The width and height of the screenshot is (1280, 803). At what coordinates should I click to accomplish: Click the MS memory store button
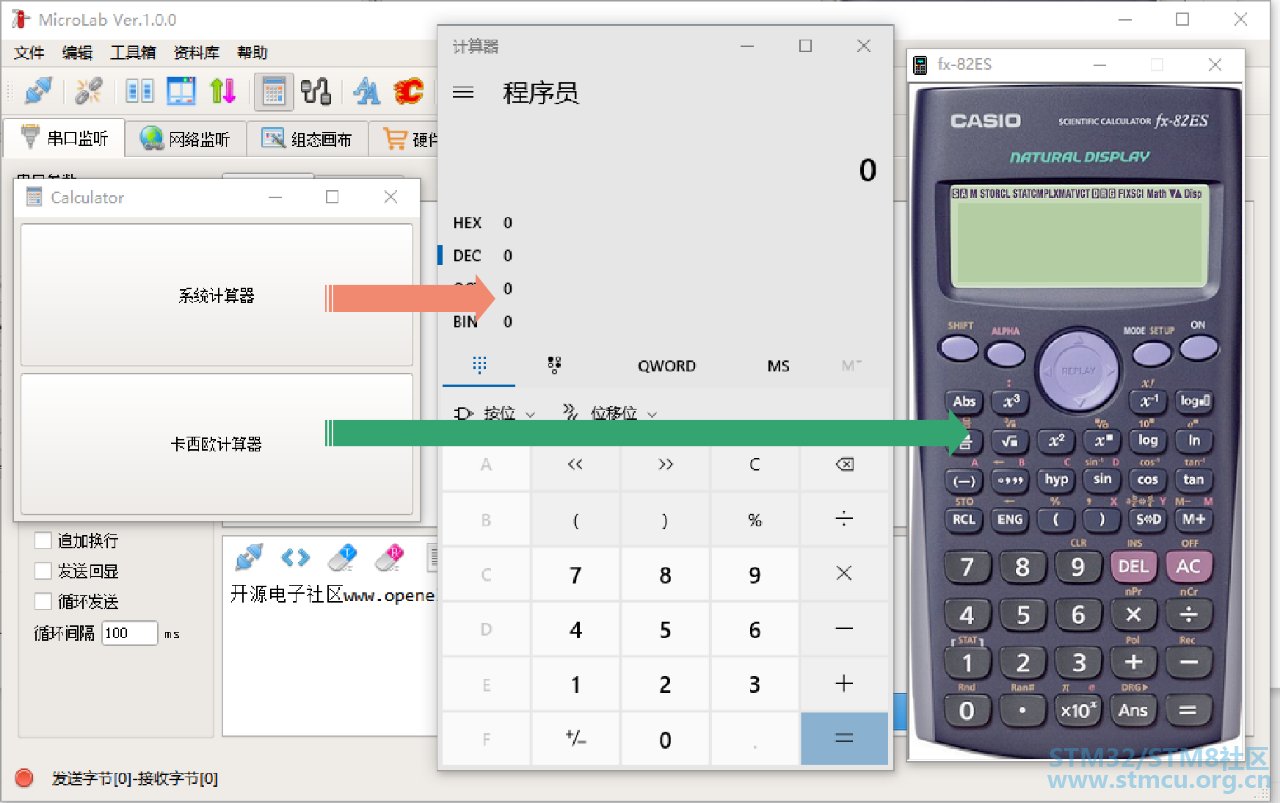778,366
